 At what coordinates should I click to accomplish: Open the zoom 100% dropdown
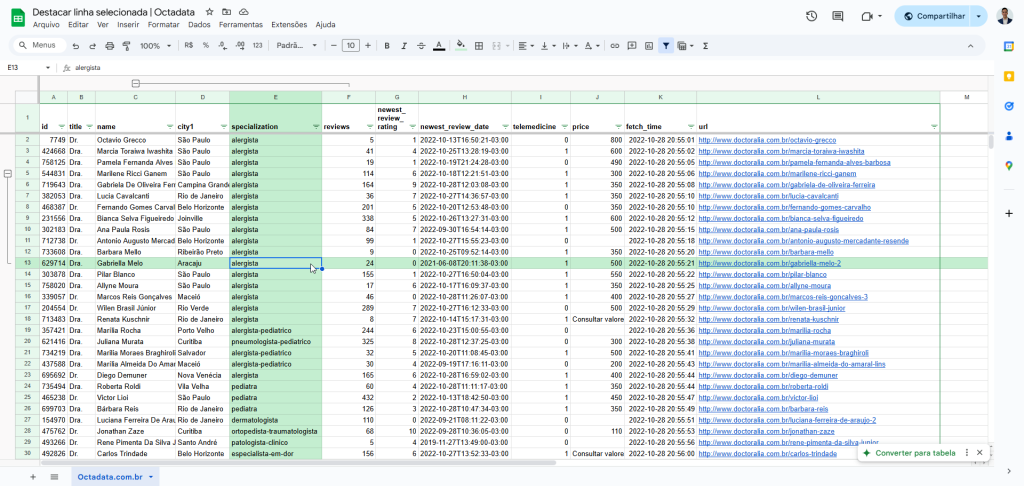point(155,46)
